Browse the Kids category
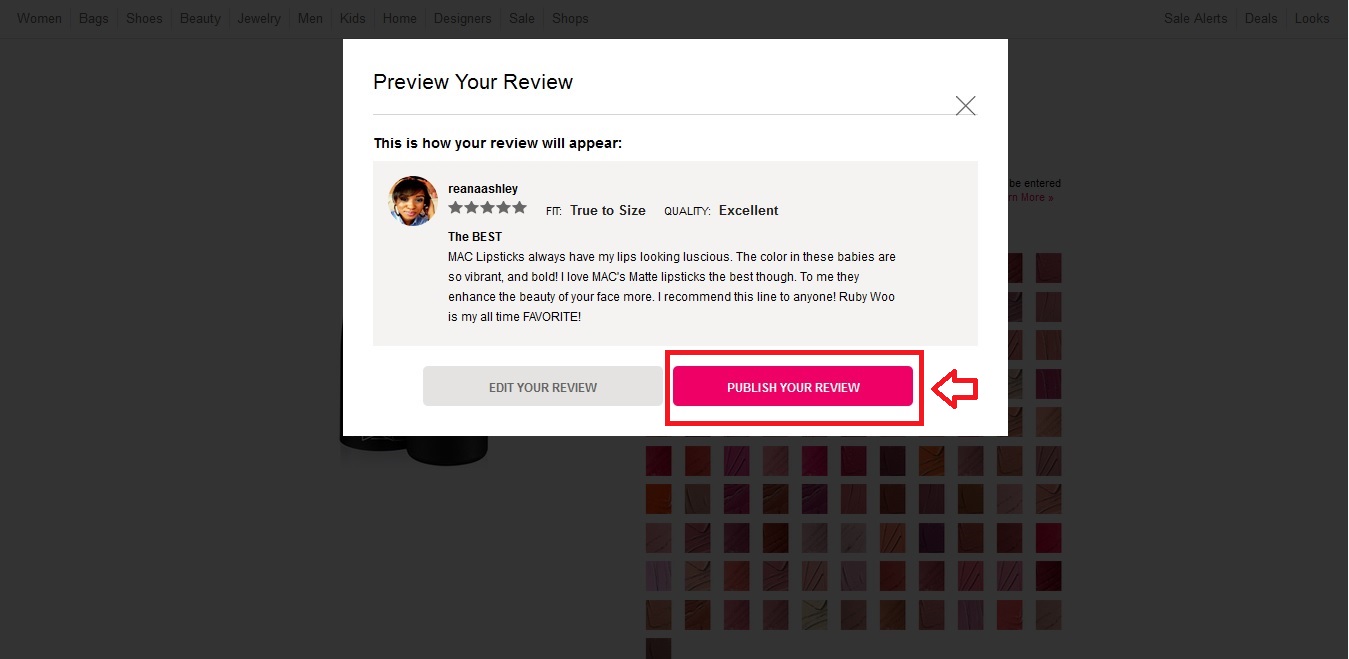 tap(353, 18)
